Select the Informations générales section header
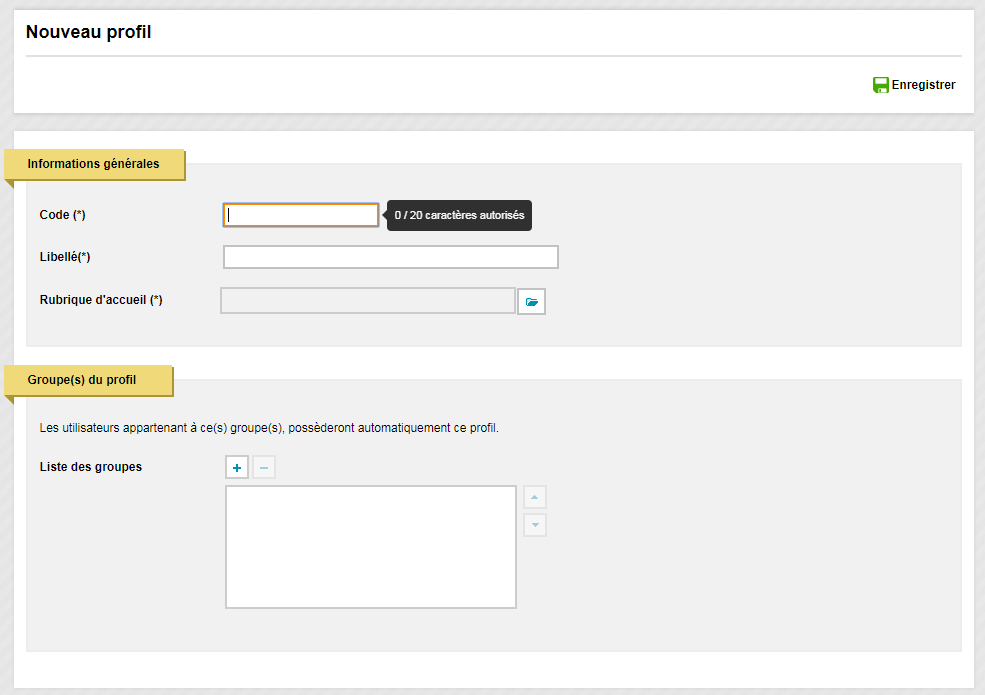The image size is (985, 695). (94, 164)
